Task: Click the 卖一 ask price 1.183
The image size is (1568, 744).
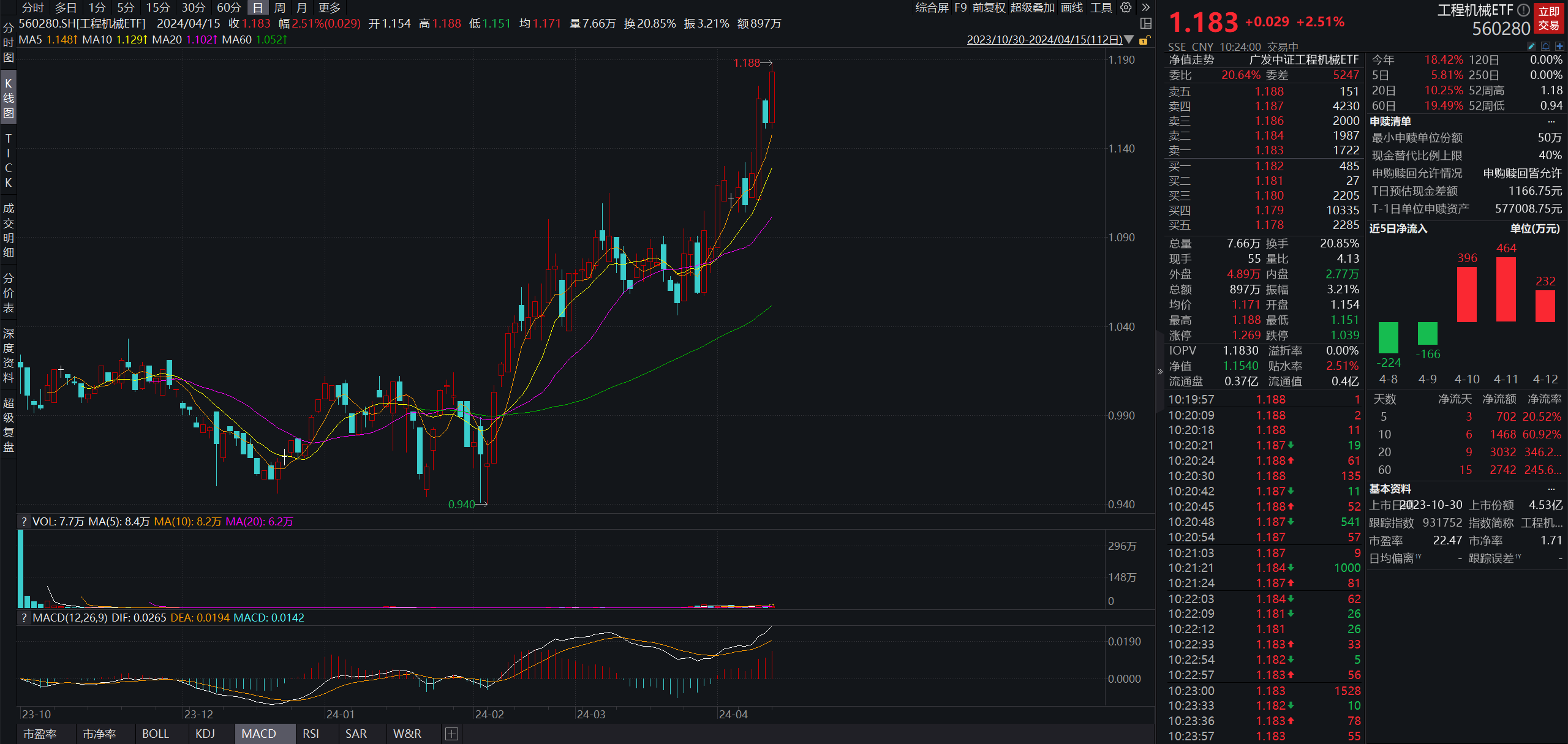Action: point(1269,150)
